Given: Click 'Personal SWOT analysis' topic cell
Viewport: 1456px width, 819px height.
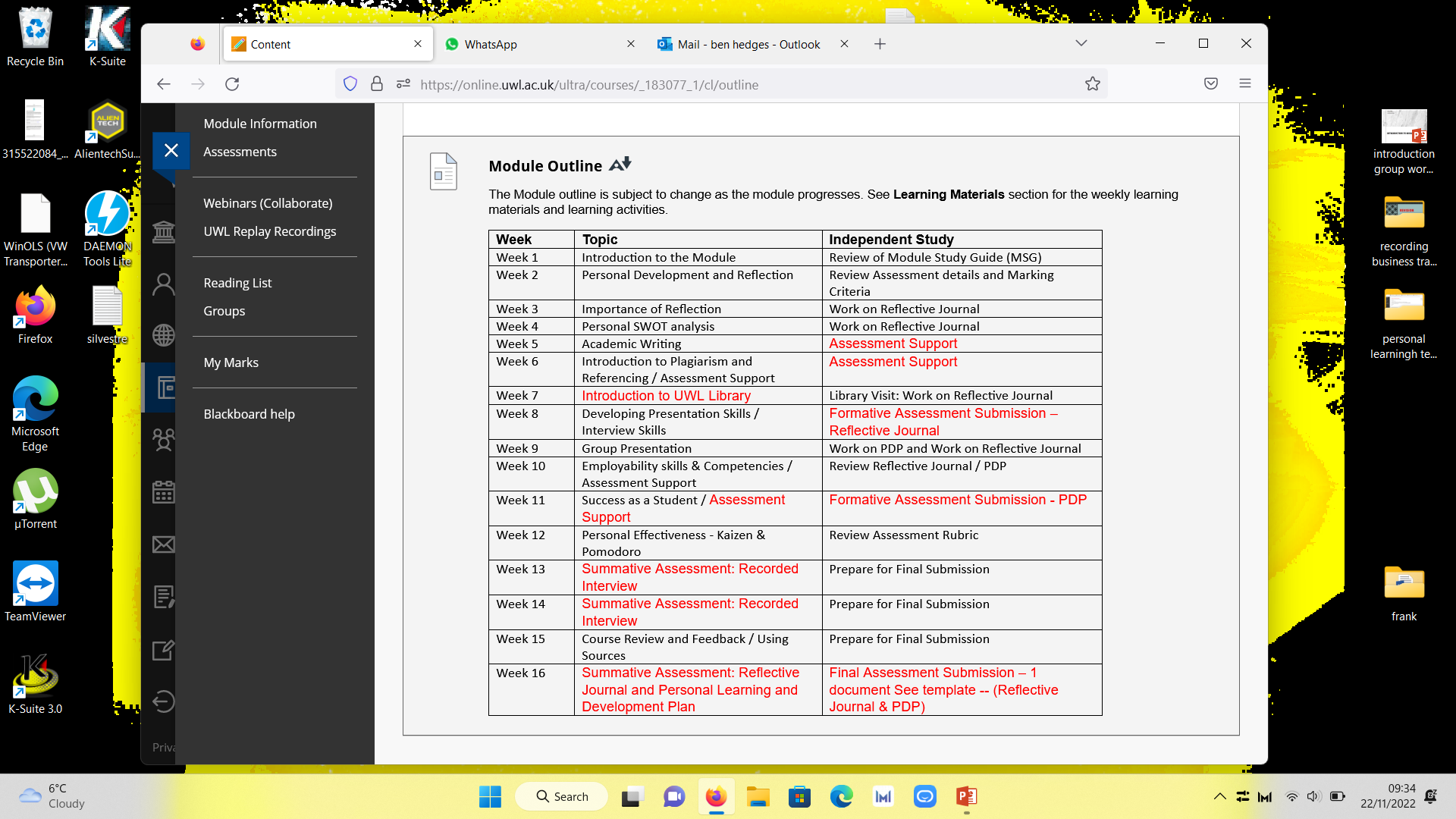Looking at the screenshot, I should tap(648, 327).
